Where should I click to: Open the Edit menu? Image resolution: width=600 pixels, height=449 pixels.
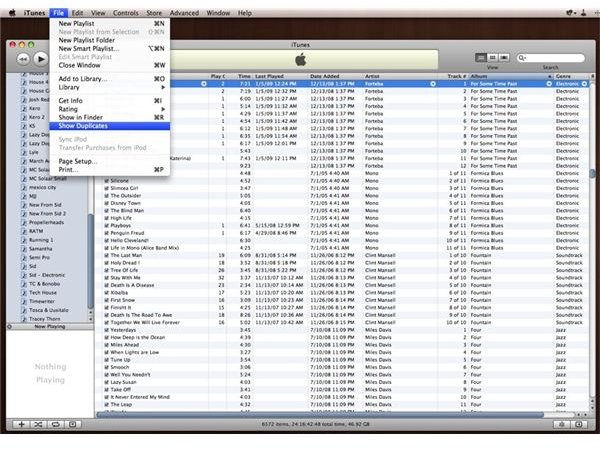[x=77, y=13]
